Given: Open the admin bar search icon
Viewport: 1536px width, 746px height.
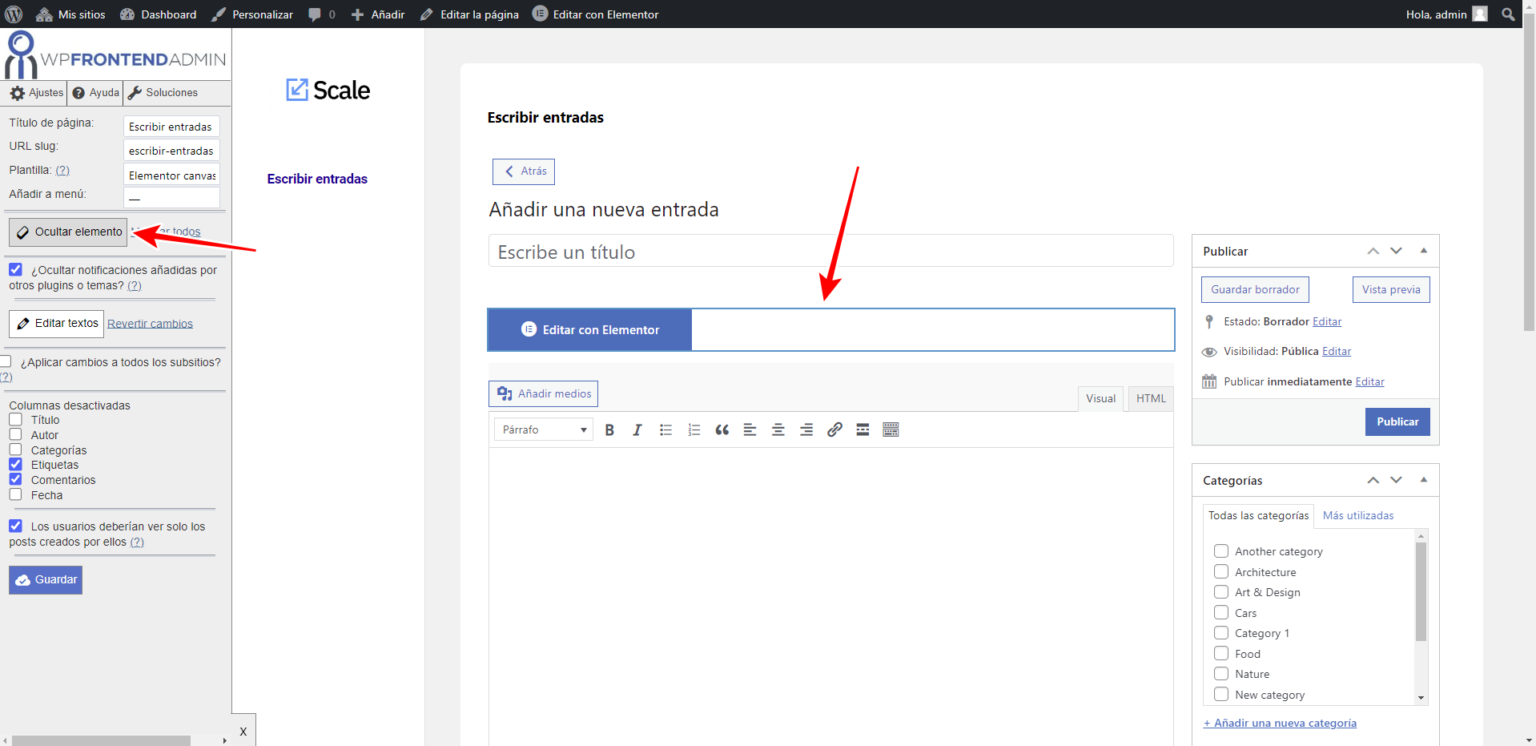Looking at the screenshot, I should coord(1507,14).
